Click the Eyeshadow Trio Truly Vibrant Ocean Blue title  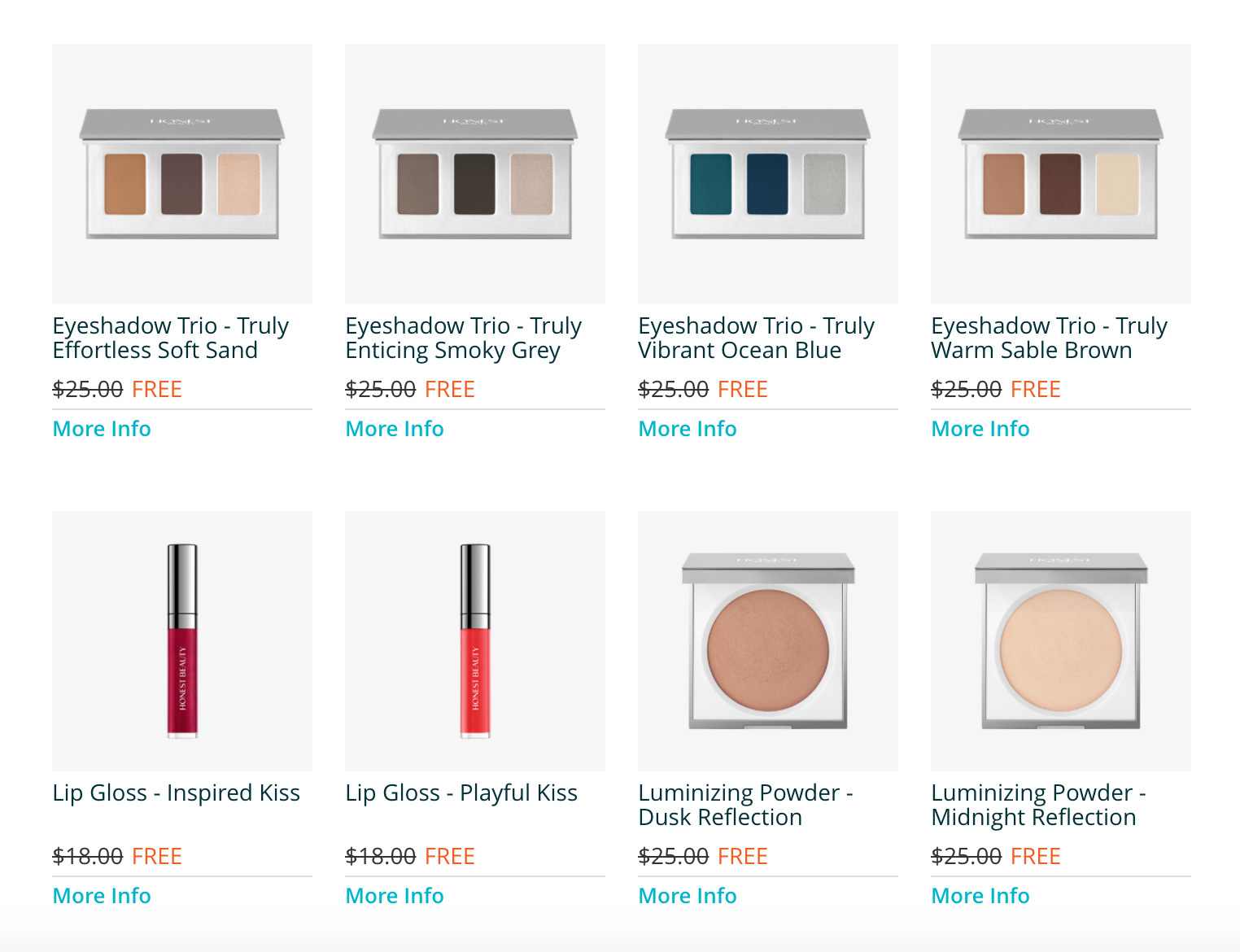756,338
